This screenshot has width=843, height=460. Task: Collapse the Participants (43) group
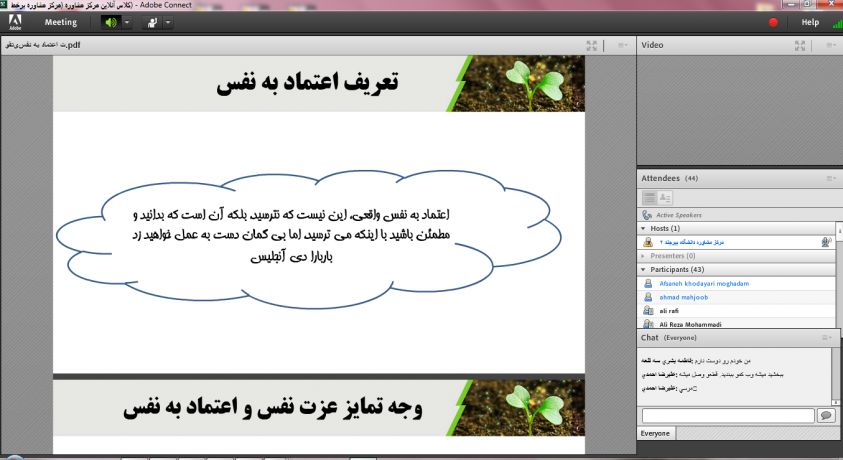pos(643,269)
